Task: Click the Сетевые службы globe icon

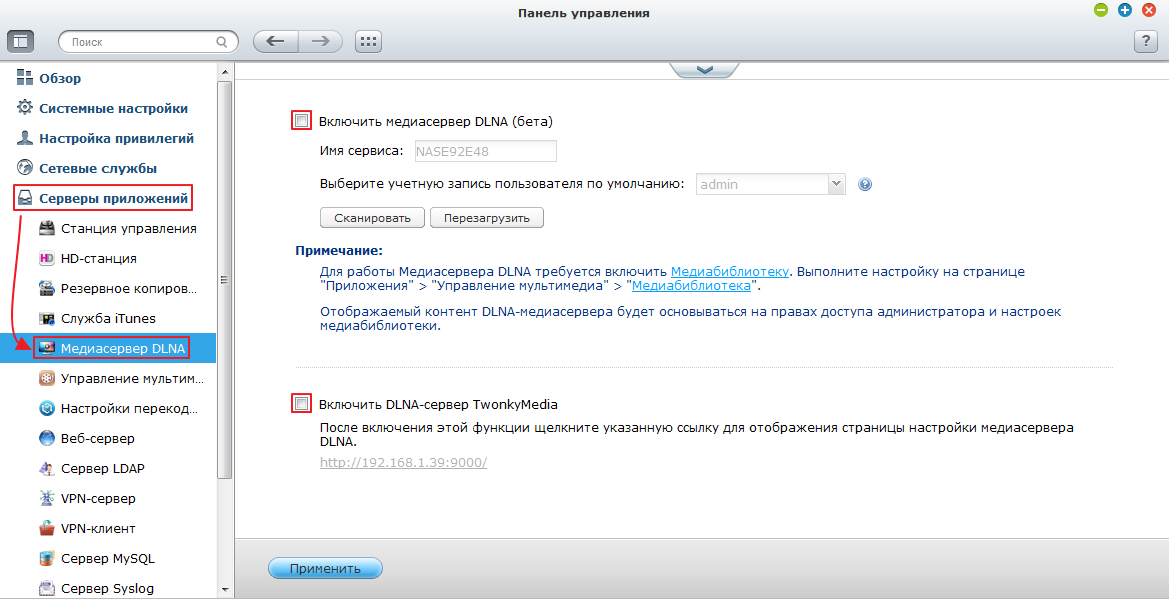Action: coord(25,168)
